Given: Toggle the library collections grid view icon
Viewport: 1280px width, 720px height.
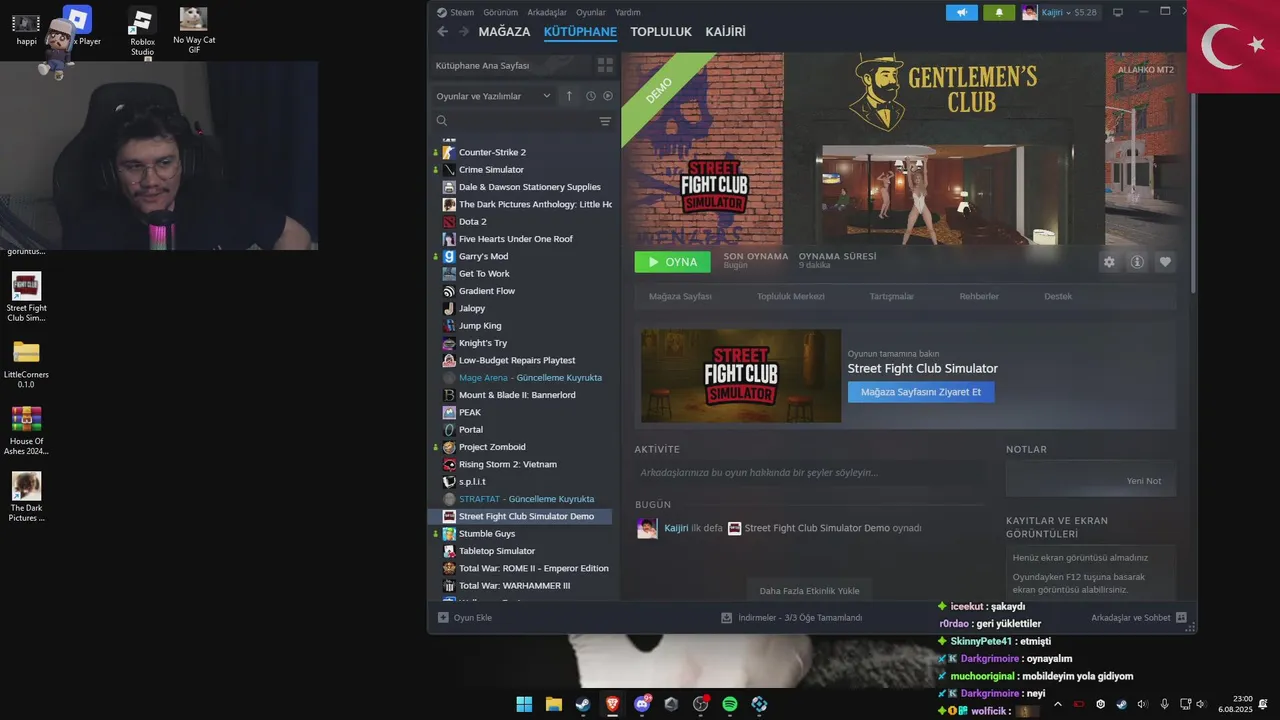Looking at the screenshot, I should (605, 65).
